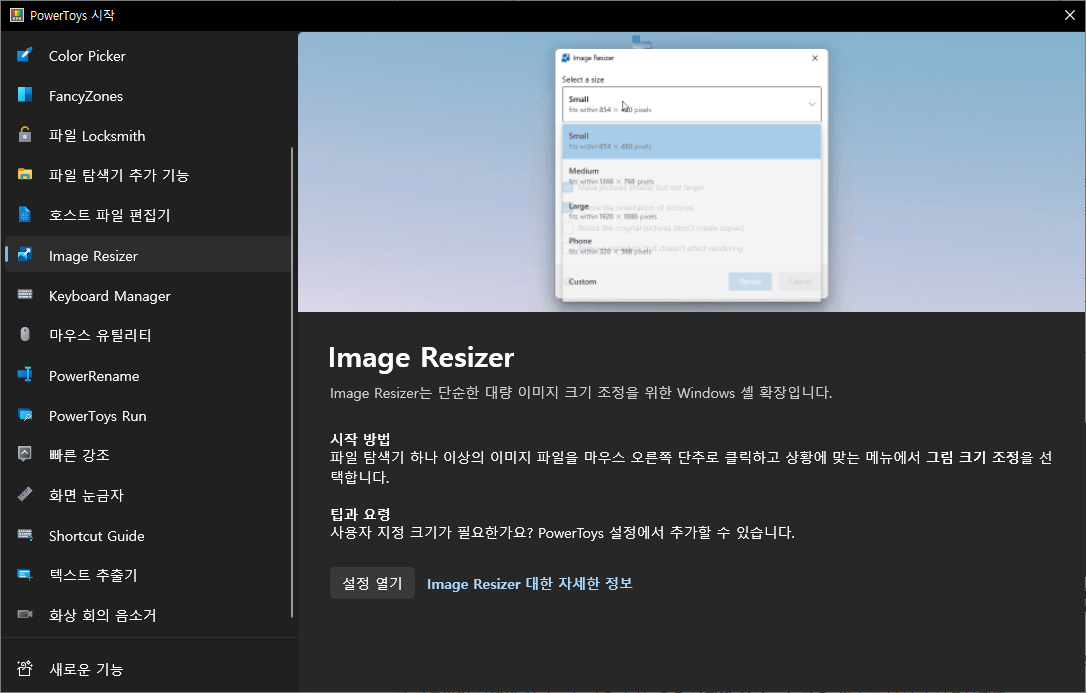
Task: Click the FancyZones sidebar icon
Action: 25,95
